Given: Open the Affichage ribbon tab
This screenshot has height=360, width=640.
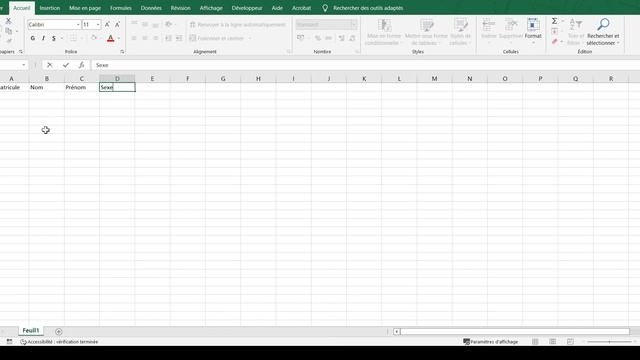Looking at the screenshot, I should coord(211,8).
